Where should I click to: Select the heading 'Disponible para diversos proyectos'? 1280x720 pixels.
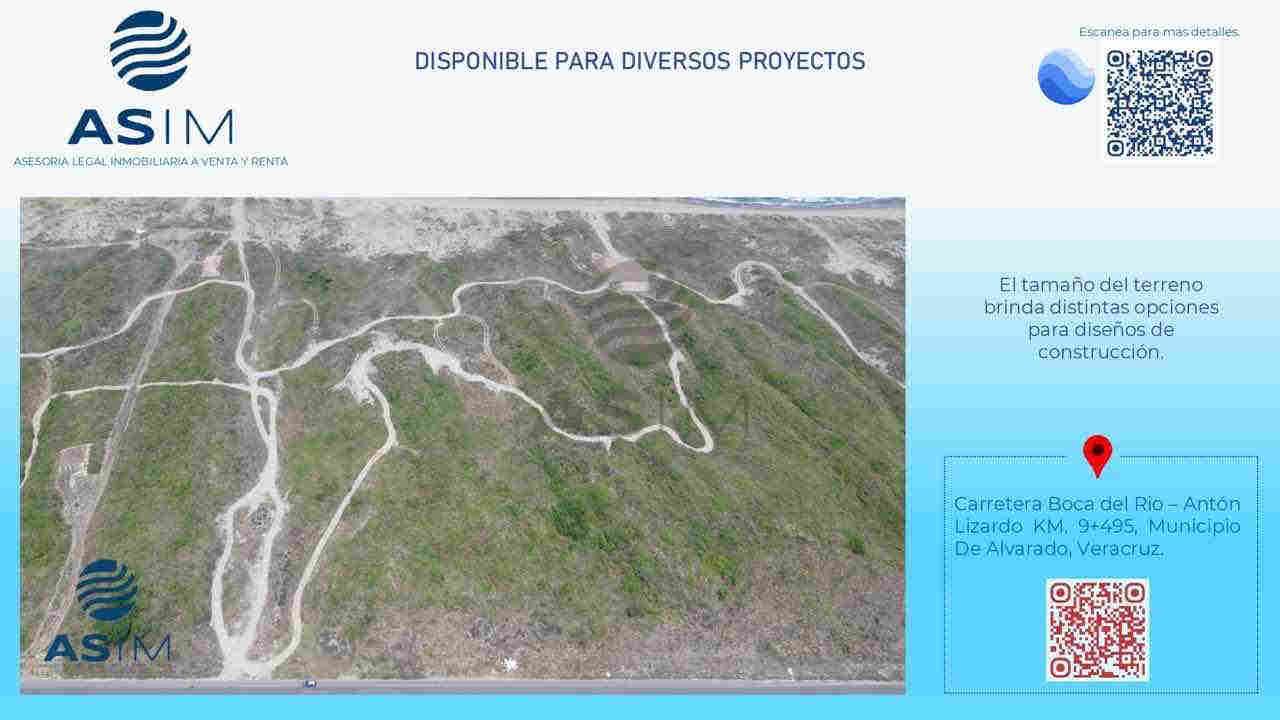640,61
